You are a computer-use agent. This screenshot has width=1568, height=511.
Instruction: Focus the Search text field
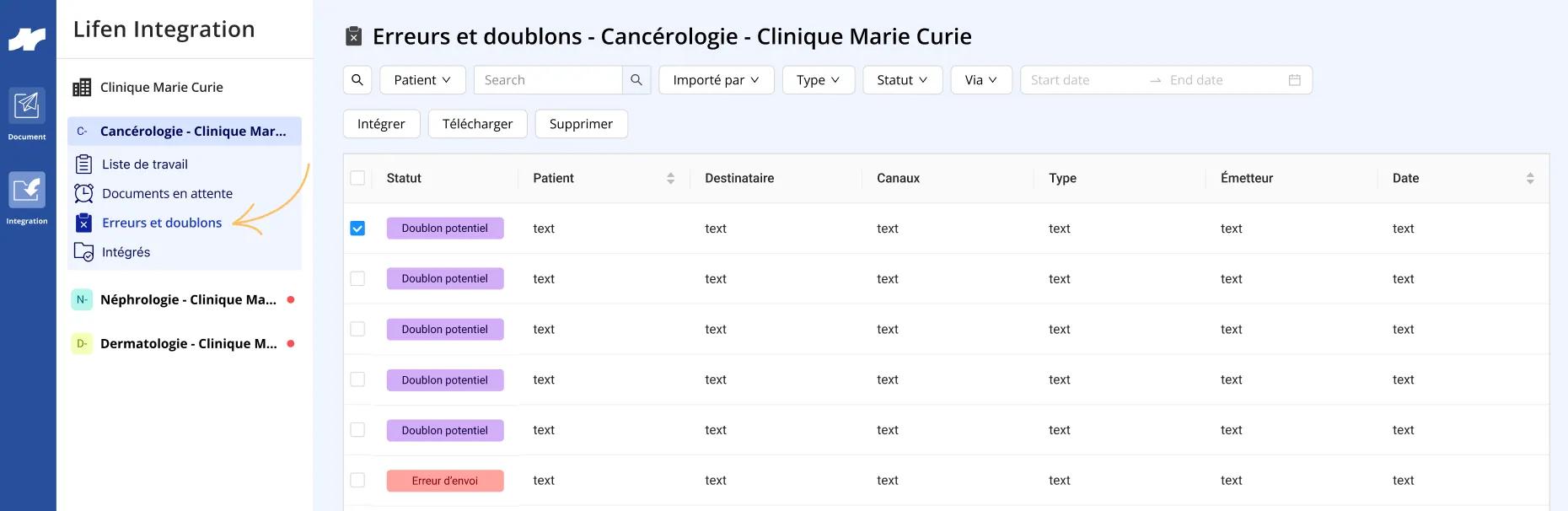pyautogui.click(x=548, y=80)
